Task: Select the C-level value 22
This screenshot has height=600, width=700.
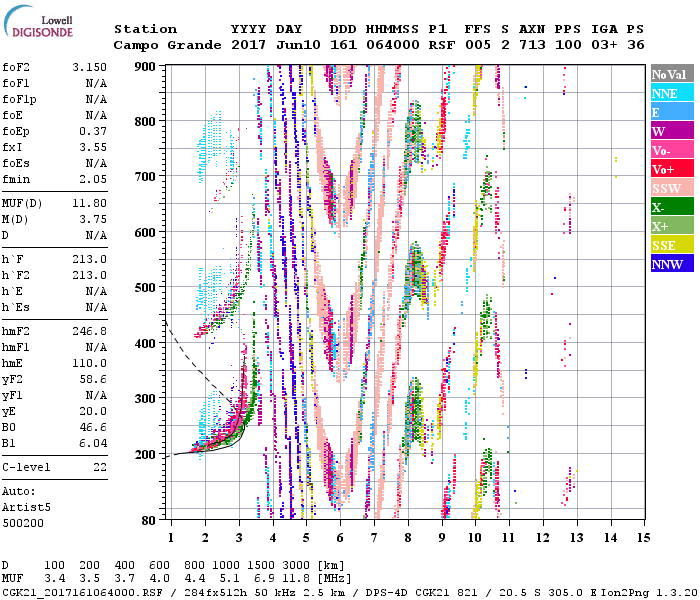Action: [x=100, y=467]
